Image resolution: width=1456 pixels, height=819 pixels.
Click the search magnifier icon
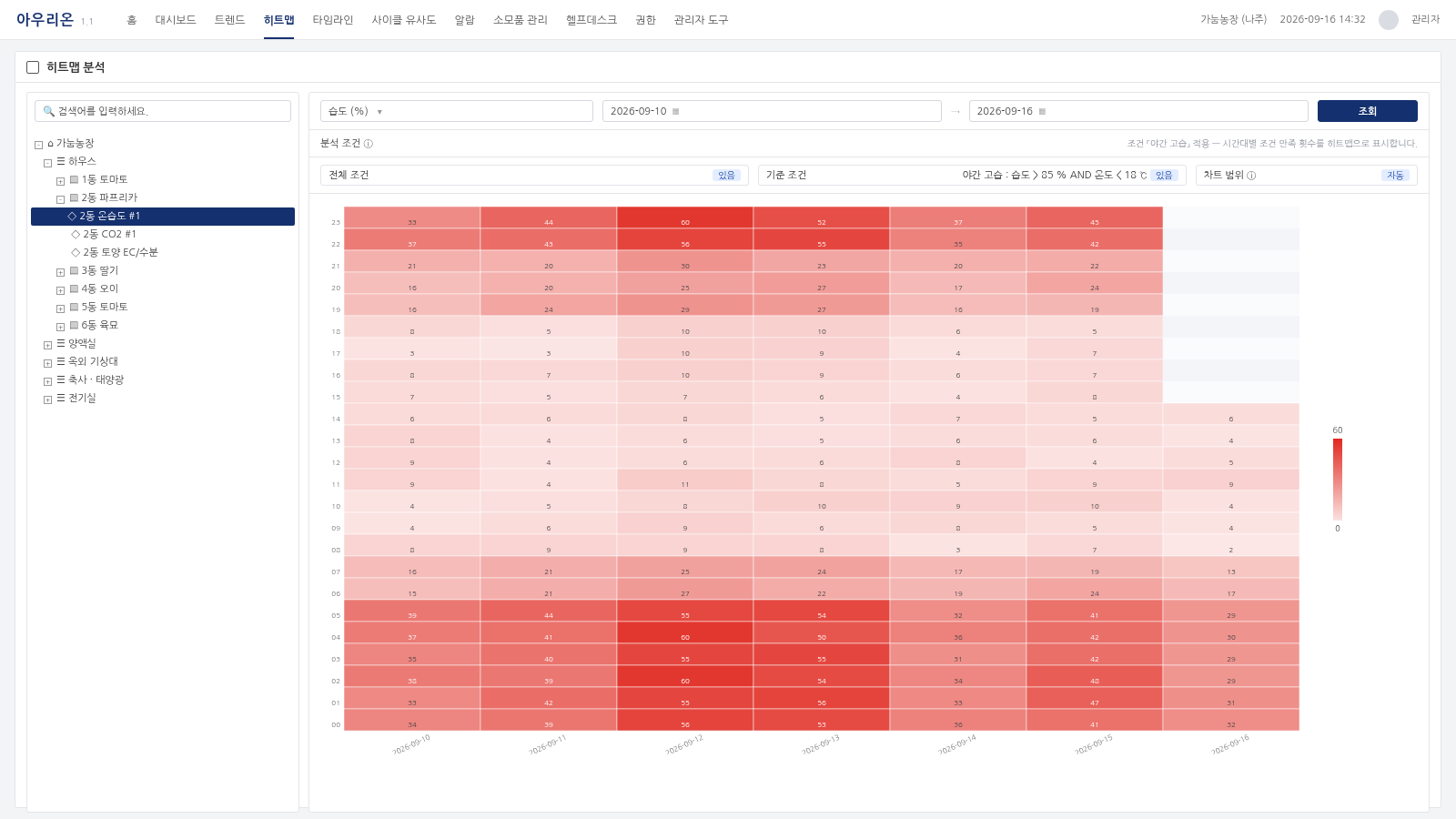point(49,111)
